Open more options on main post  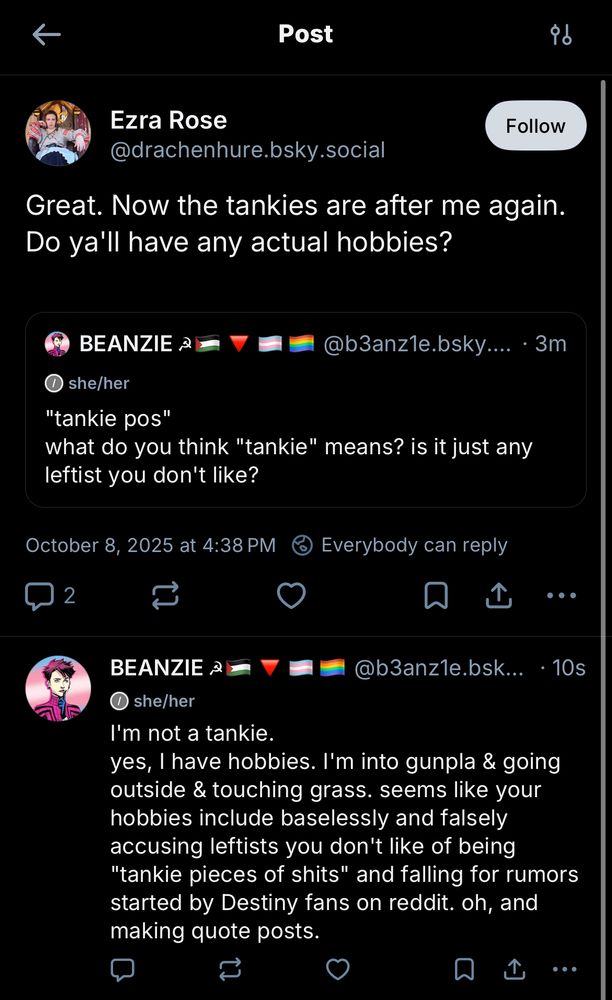coord(561,596)
